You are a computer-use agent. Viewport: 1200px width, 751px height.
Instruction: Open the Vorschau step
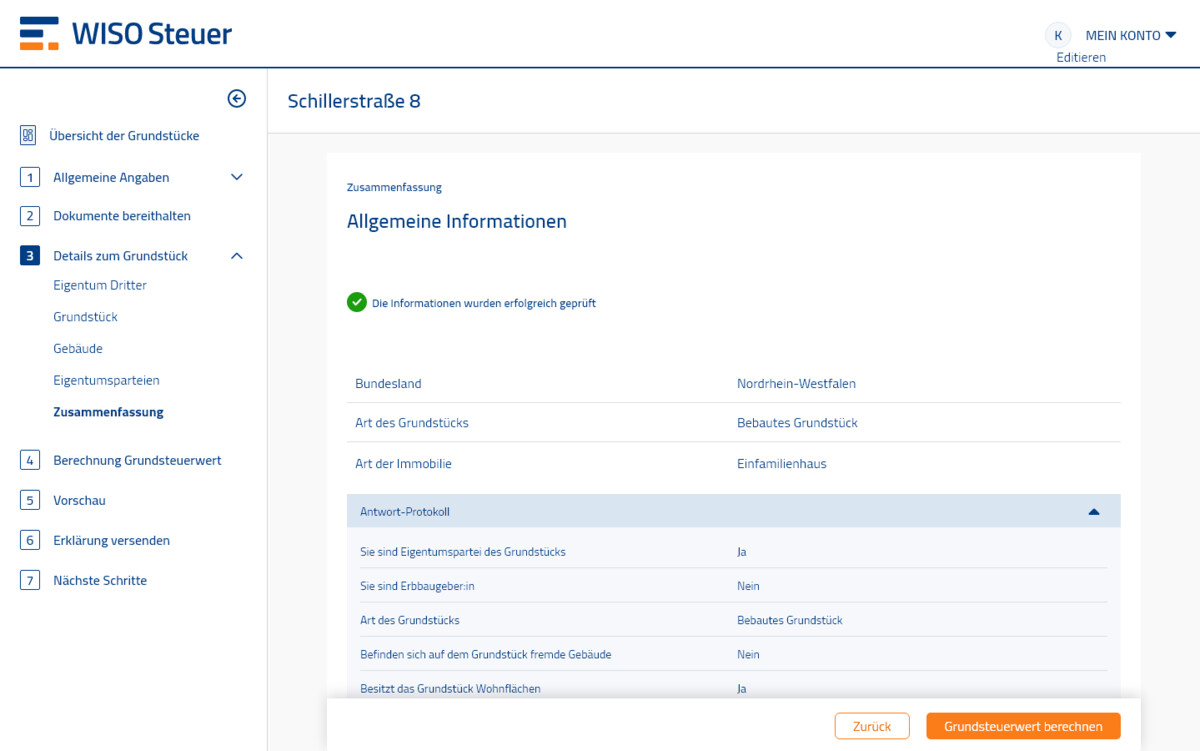tap(79, 500)
